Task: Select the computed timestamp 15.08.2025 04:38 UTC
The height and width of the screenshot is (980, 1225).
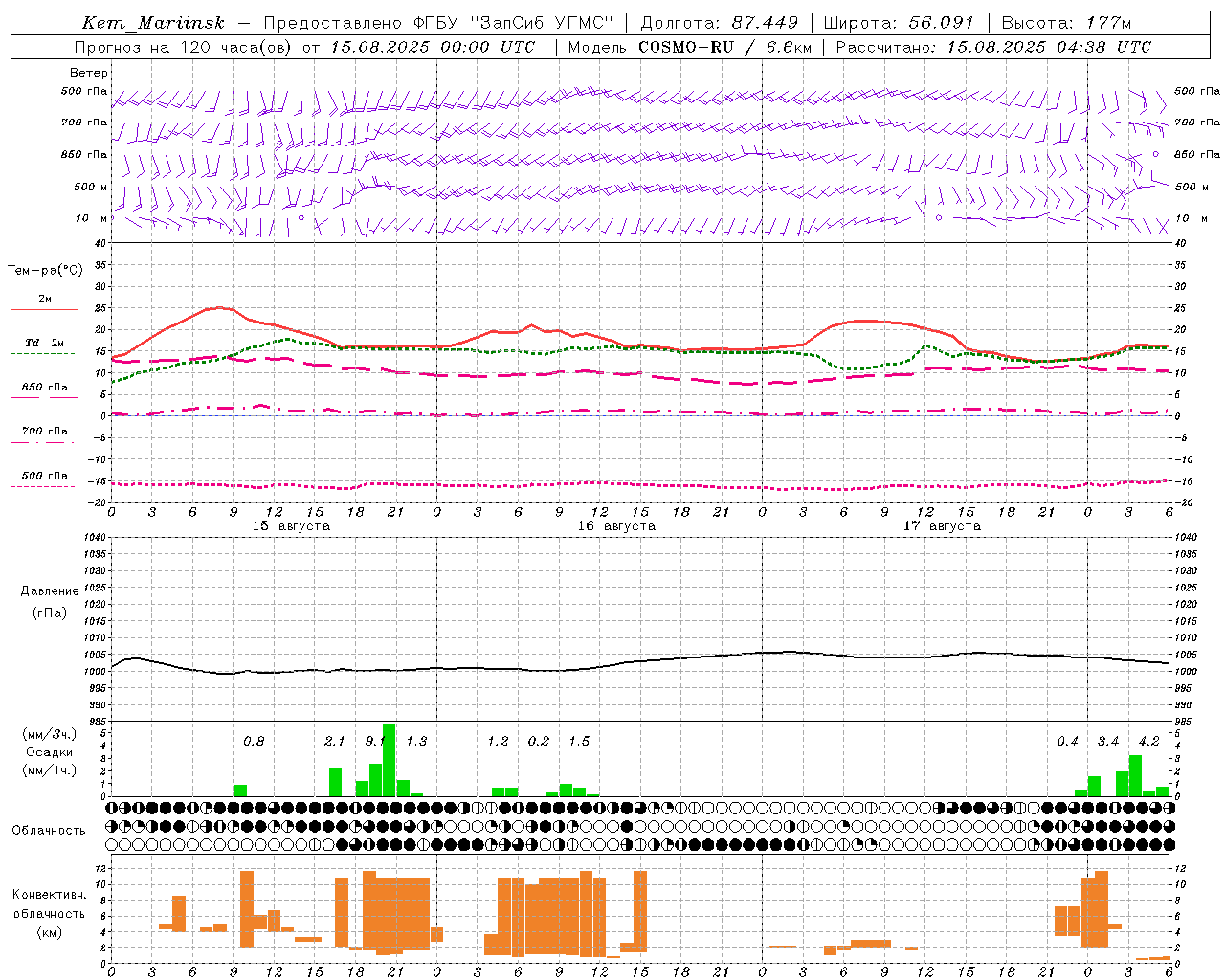Action: click(x=1049, y=47)
